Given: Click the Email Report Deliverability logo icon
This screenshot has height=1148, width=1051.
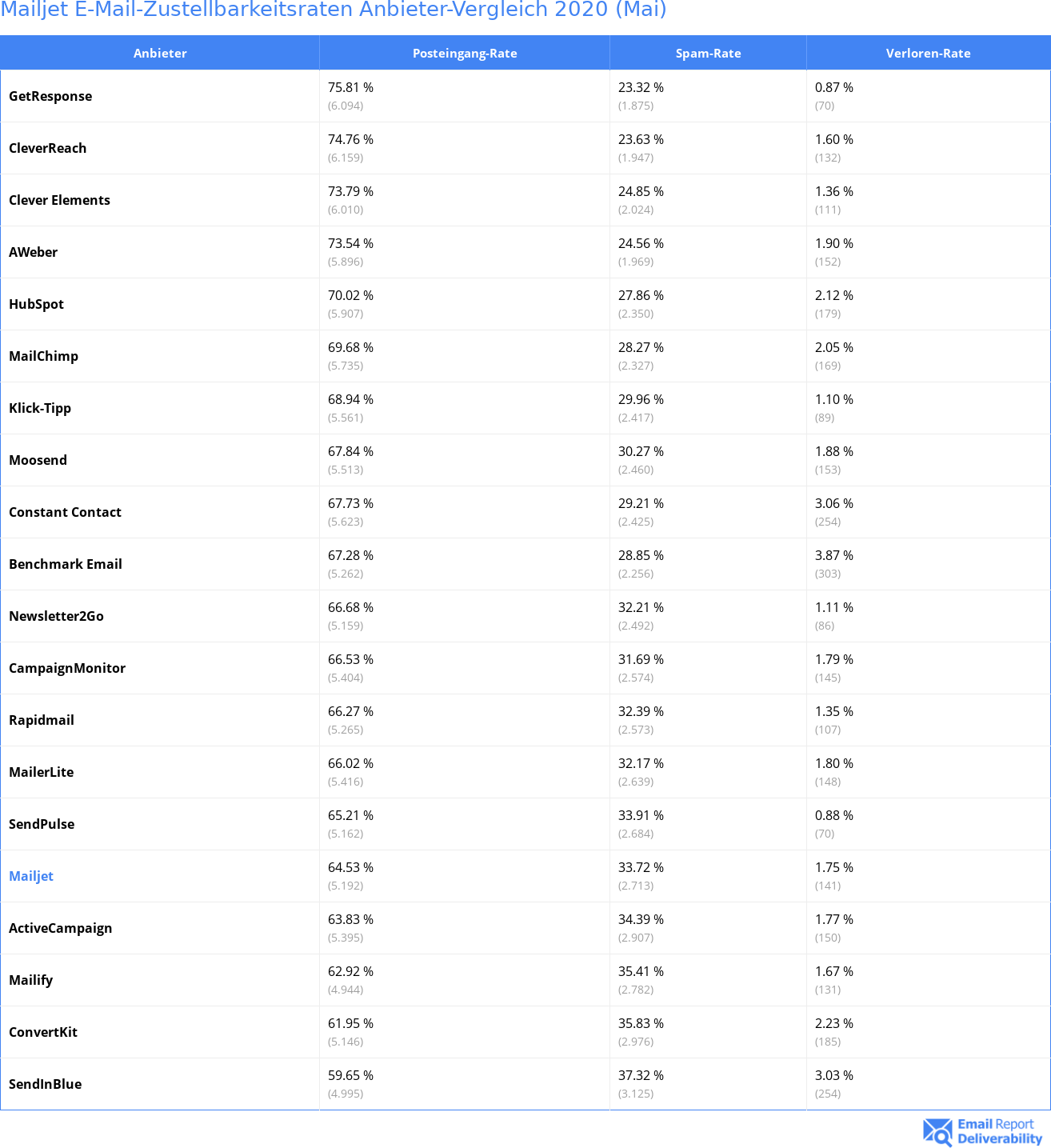Looking at the screenshot, I should click(x=937, y=1131).
